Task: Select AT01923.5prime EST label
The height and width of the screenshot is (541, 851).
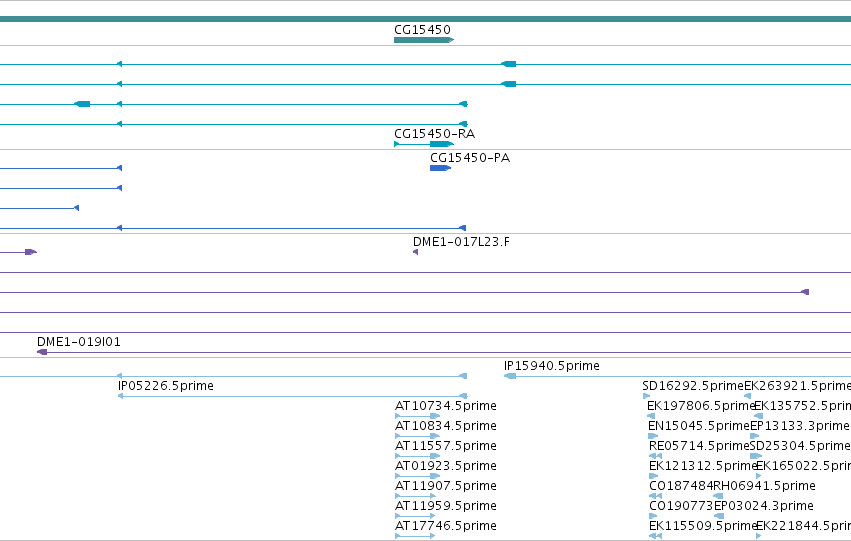Action: click(446, 466)
